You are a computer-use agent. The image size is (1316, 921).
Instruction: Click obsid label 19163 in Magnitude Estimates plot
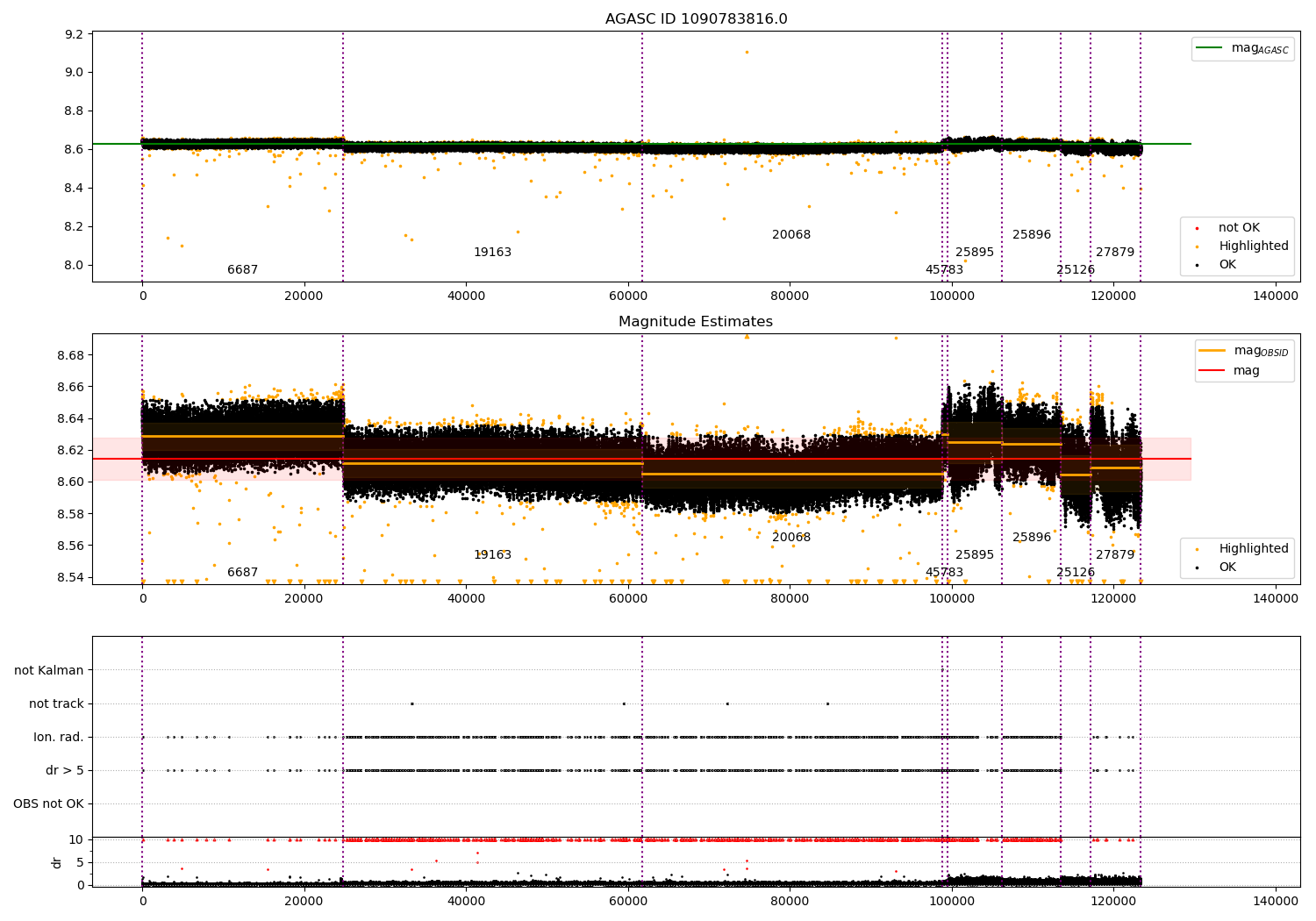click(492, 555)
